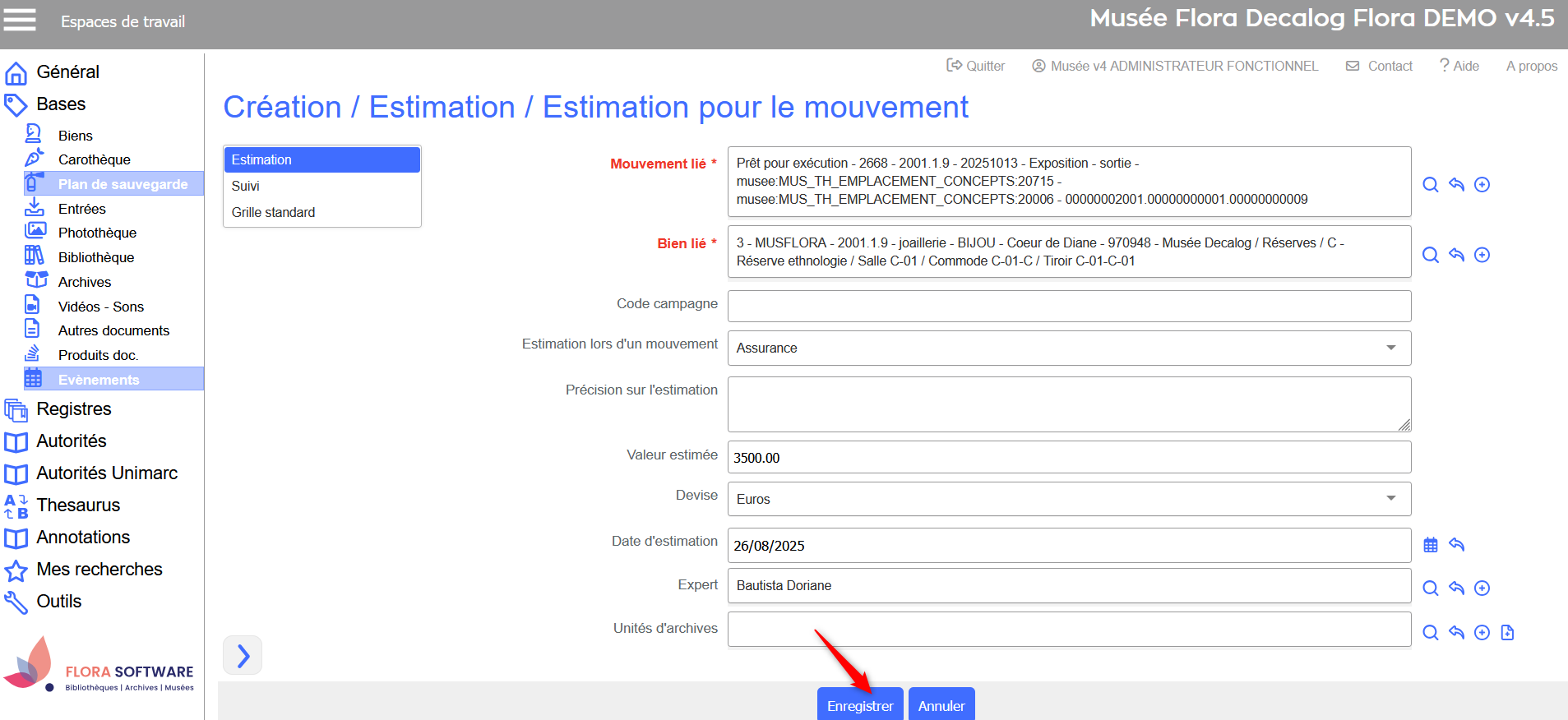Click the search icon for Unités d'archives
Viewport: 1568px width, 720px height.
point(1431,632)
